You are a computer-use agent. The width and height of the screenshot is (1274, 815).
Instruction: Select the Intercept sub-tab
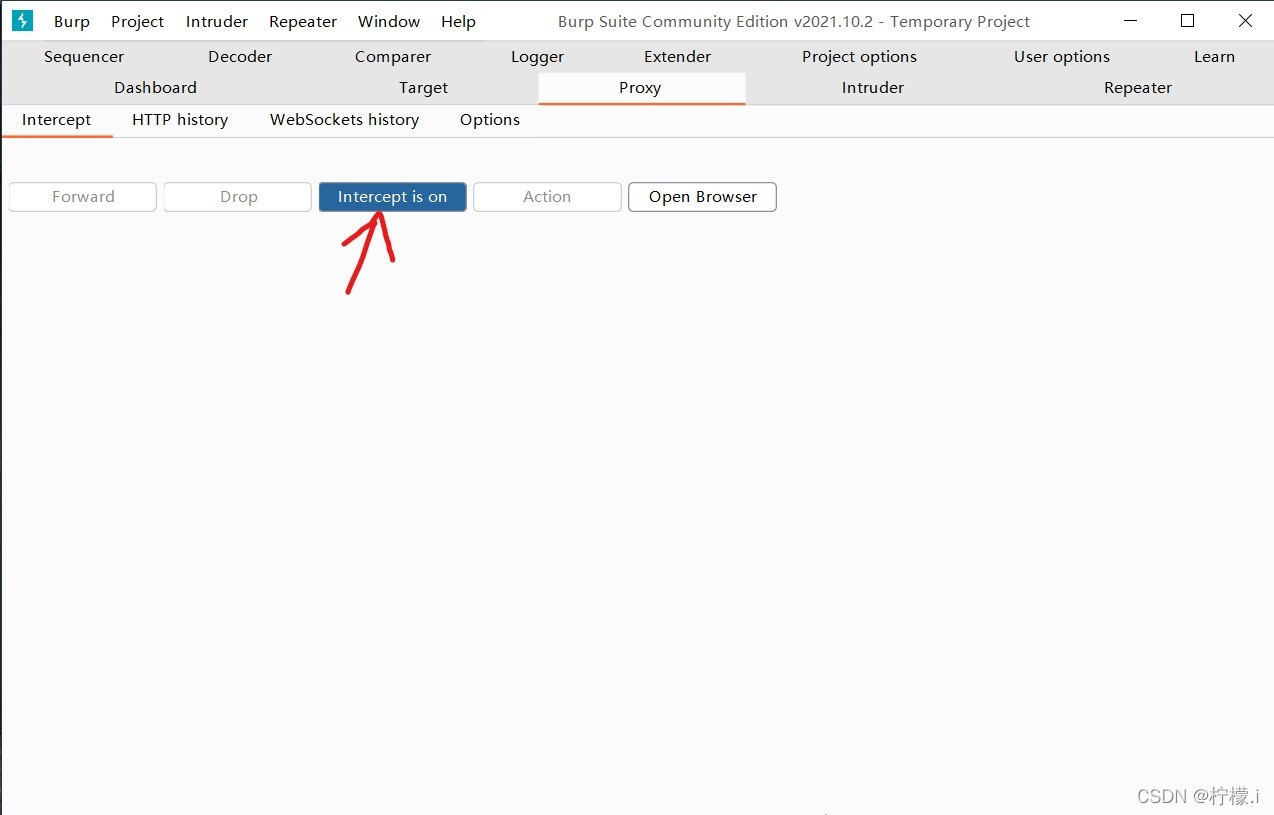56,120
